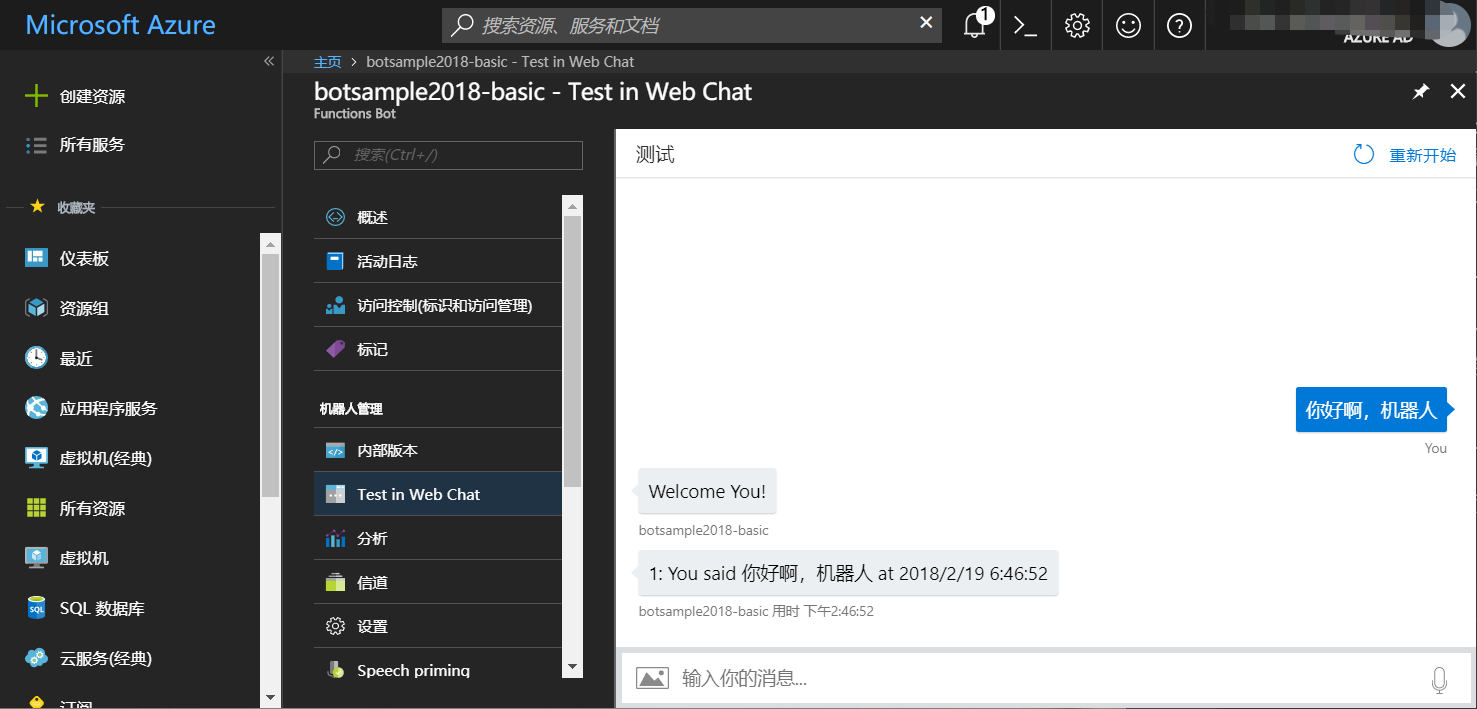This screenshot has height=709, width=1477.
Task: Clear the search box with the X icon
Action: coord(925,24)
